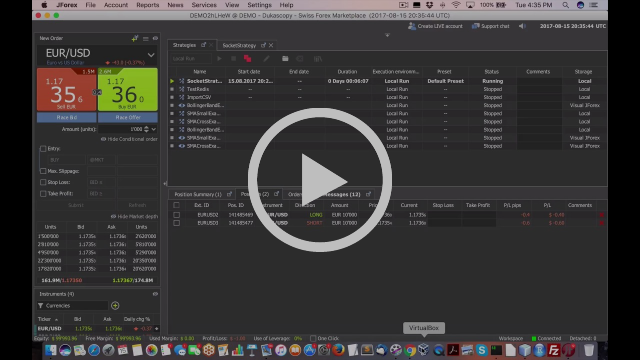
Task: Open Spotlight search in the menu bar
Action: coord(565,5)
